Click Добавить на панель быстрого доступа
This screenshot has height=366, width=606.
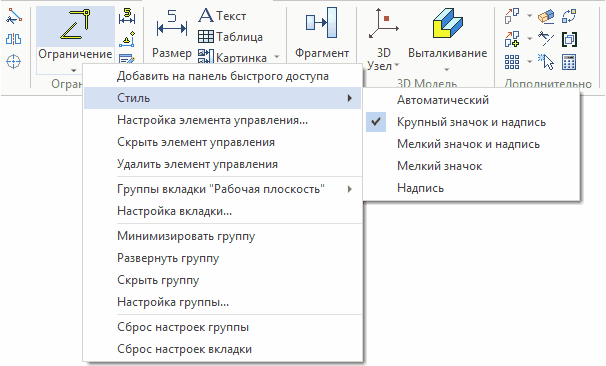click(x=223, y=76)
